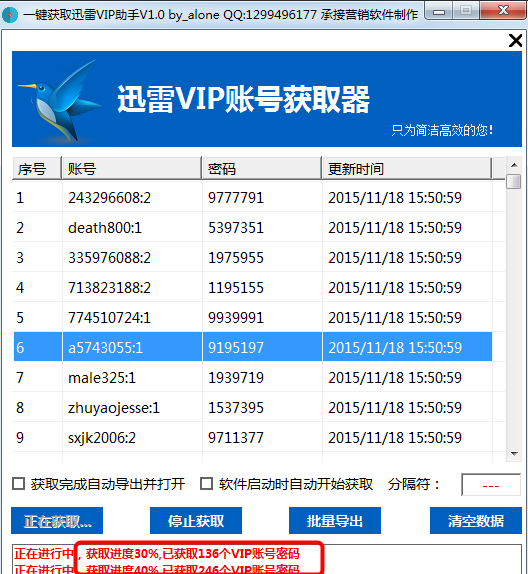Click password cell 1195155
528x574 pixels.
point(236,288)
